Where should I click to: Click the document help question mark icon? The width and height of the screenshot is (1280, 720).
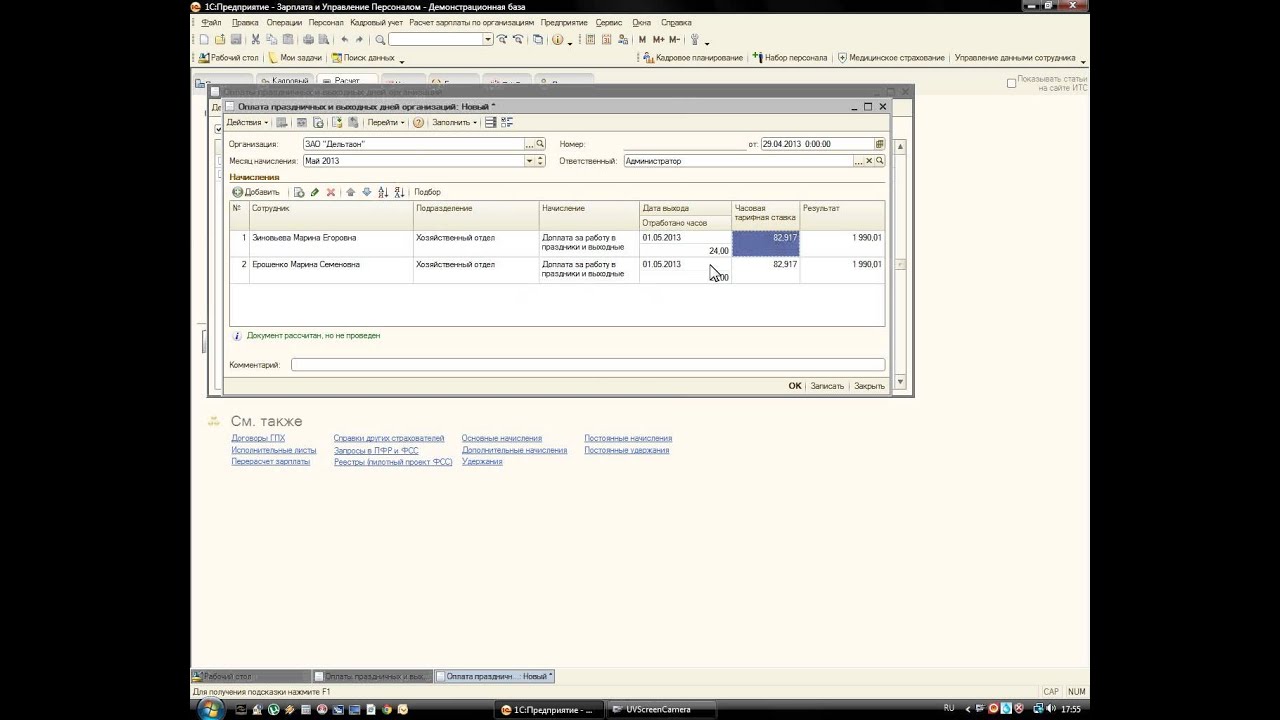418,122
